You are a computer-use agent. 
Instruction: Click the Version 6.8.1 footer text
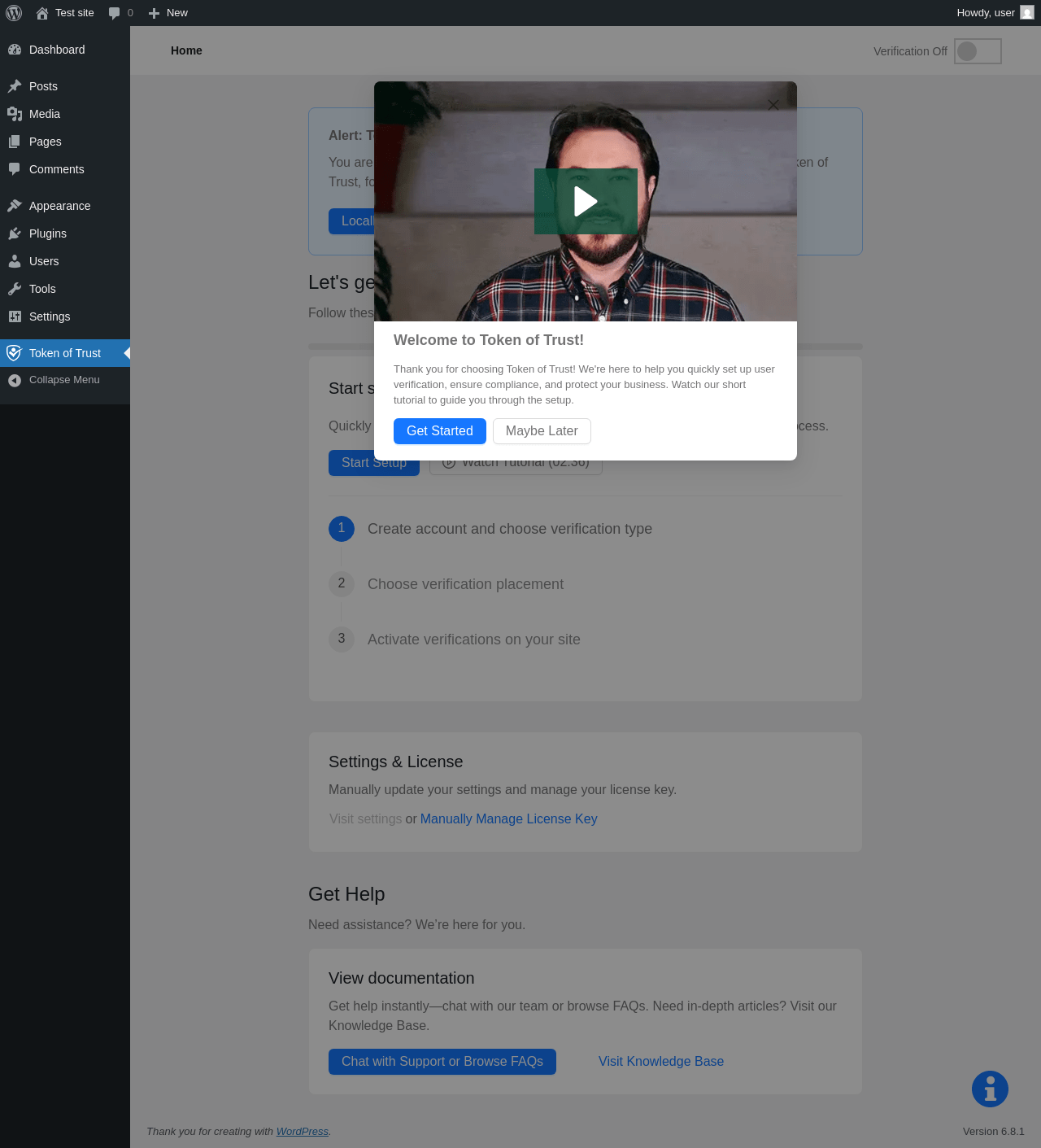pyautogui.click(x=994, y=1132)
